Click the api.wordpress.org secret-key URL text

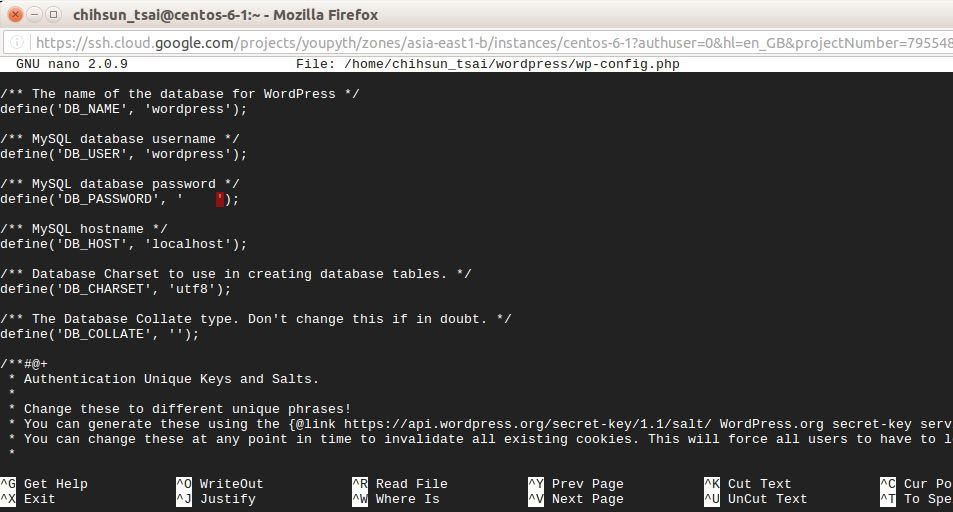(528, 424)
